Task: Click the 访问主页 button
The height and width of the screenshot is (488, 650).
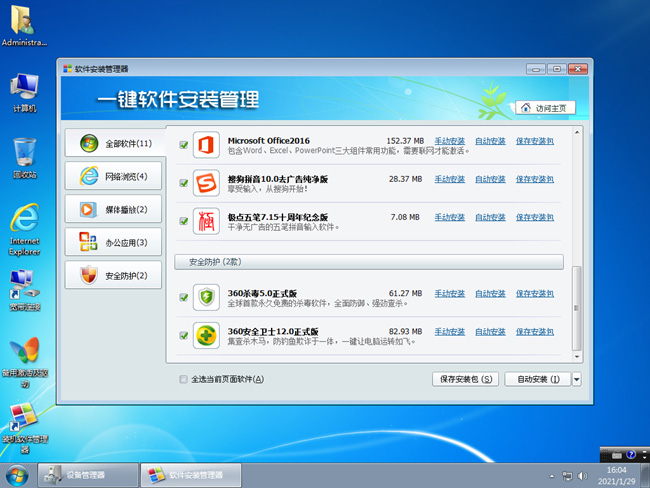Action: (546, 108)
